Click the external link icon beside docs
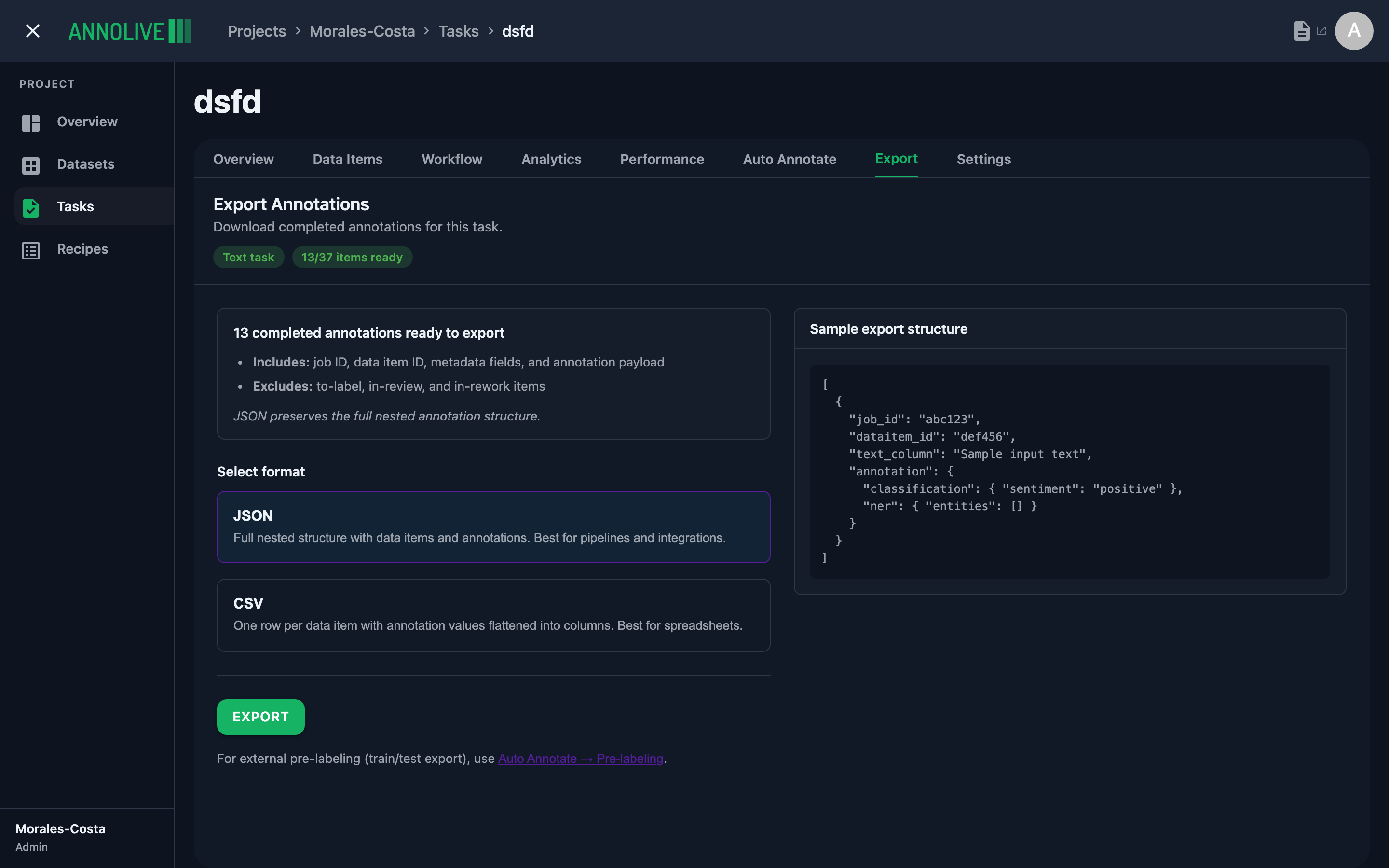The width and height of the screenshot is (1389, 868). click(x=1321, y=31)
